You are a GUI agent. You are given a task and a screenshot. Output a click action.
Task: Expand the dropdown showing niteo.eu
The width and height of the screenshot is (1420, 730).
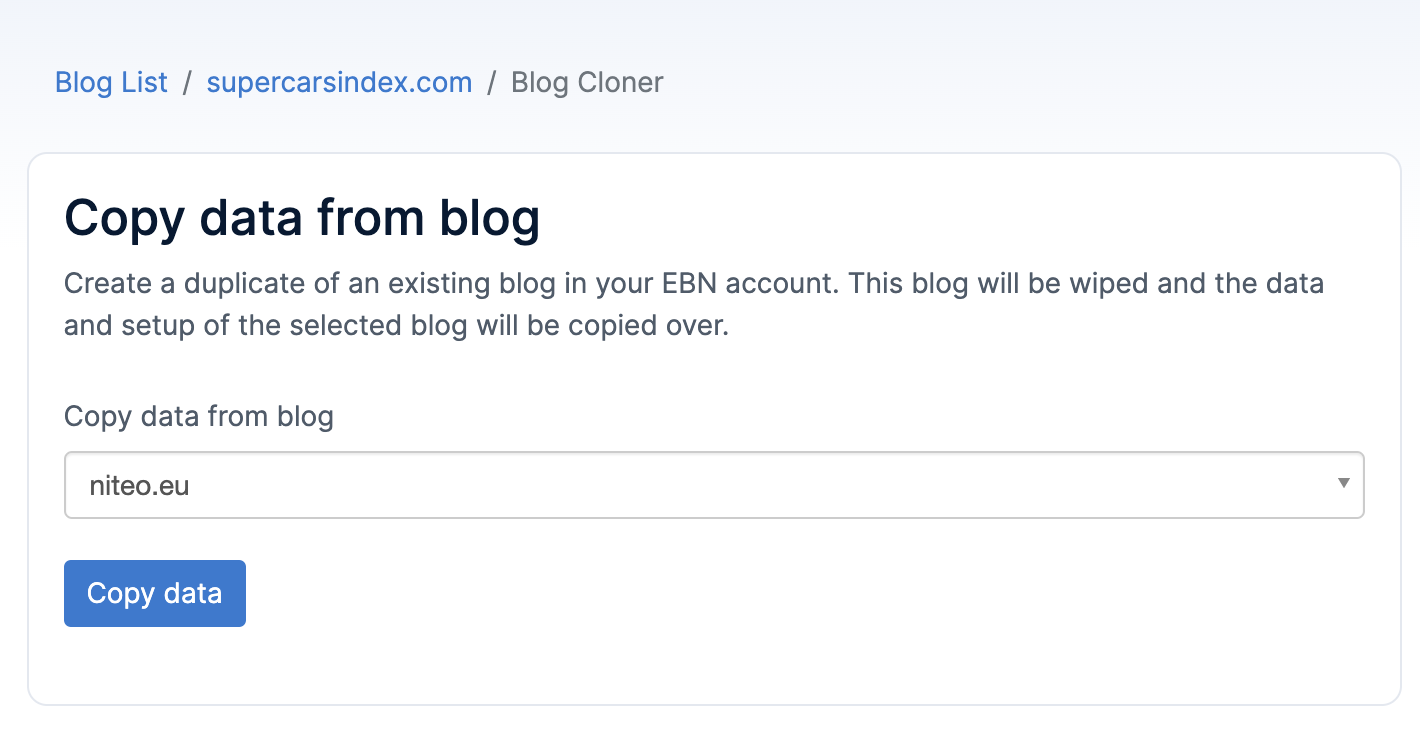pyautogui.click(x=714, y=484)
